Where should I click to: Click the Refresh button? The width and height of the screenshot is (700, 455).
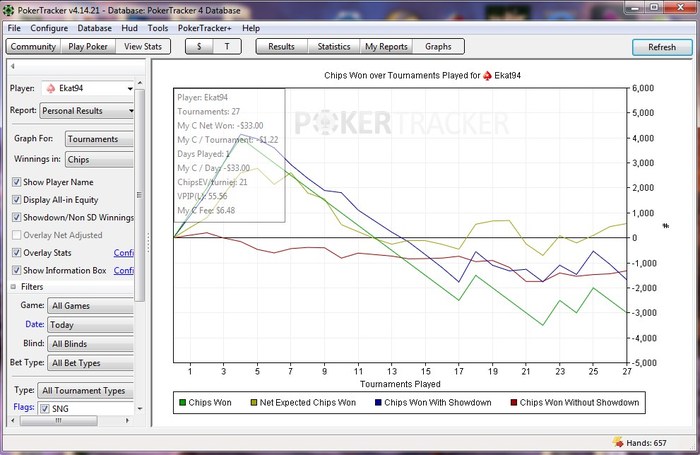(x=662, y=47)
